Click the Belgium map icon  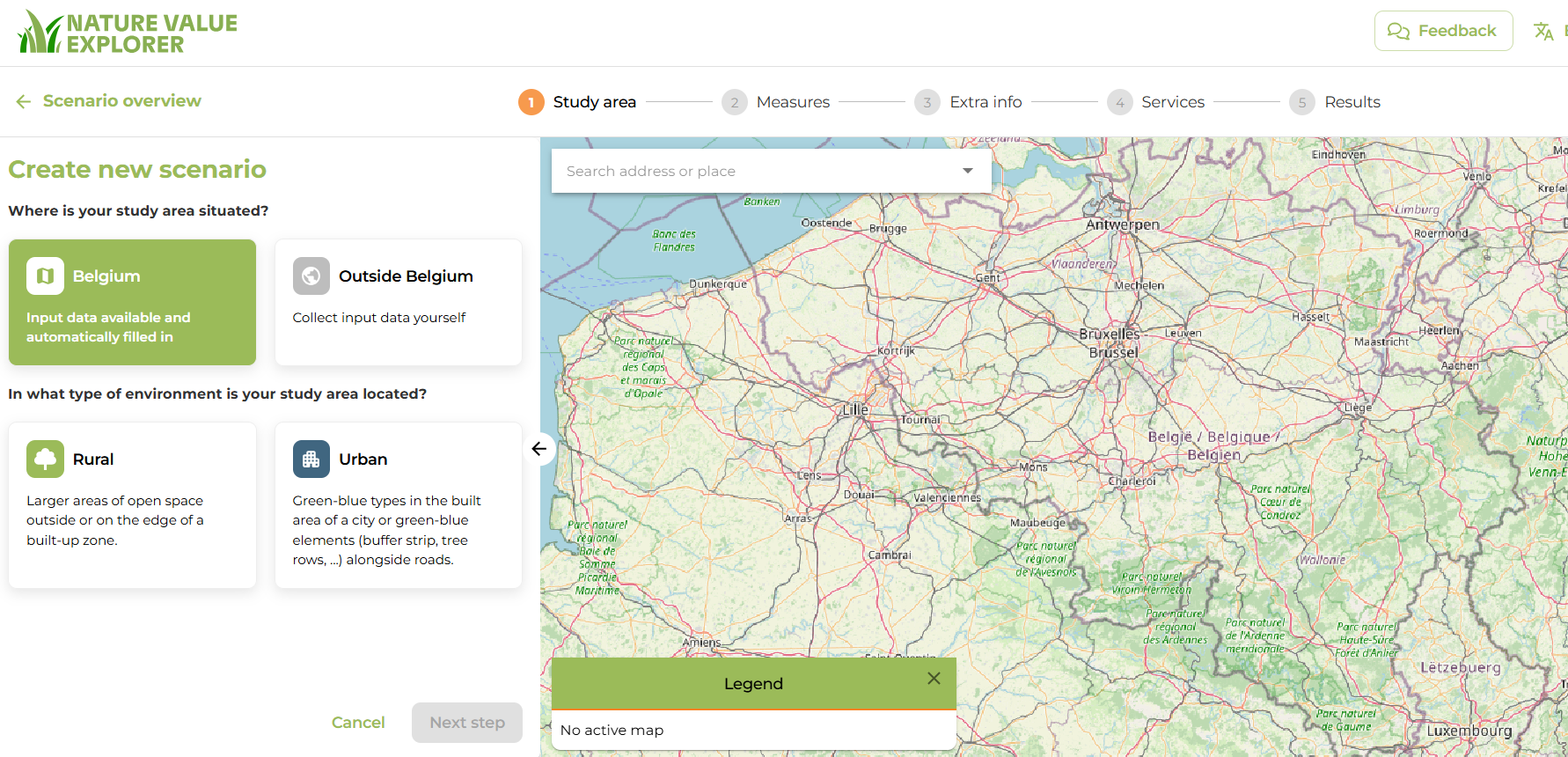[45, 276]
